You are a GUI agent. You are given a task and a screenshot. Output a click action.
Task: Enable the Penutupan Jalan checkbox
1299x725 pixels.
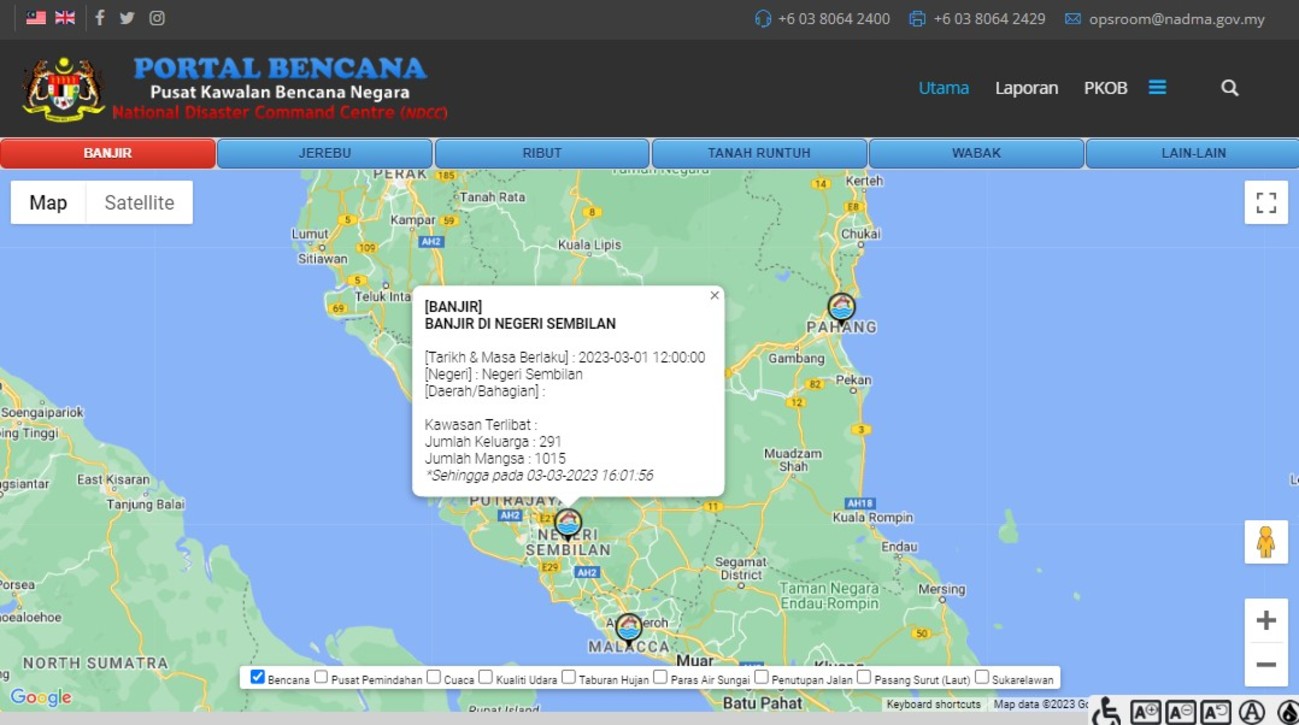click(x=761, y=677)
